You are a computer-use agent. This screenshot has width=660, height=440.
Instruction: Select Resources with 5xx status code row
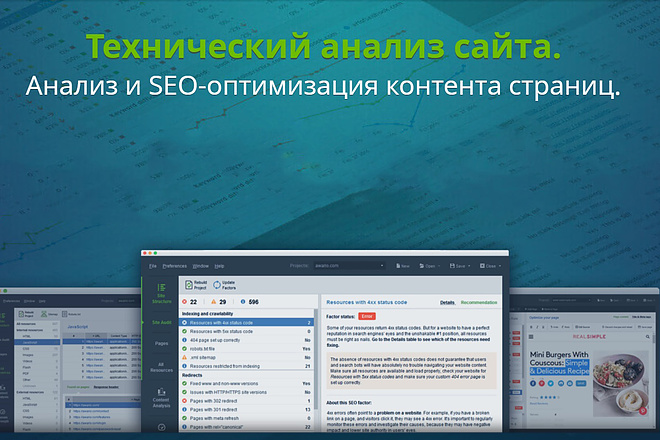247,331
